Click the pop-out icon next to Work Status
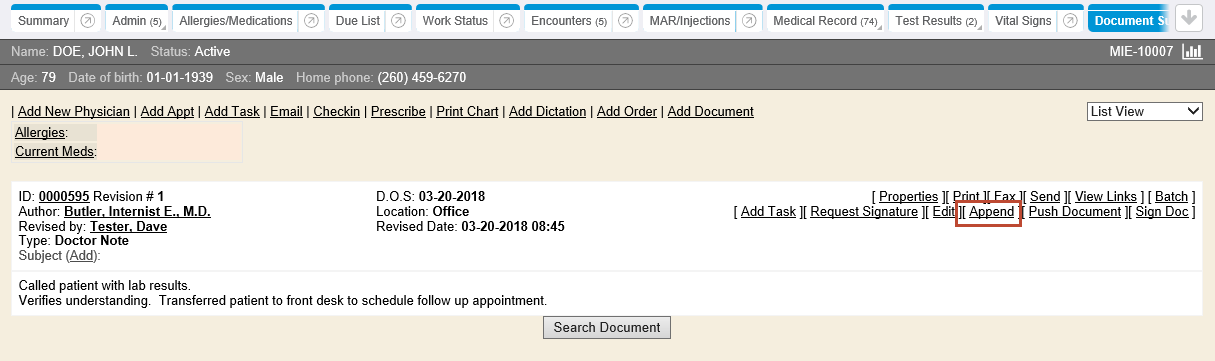 (507, 21)
